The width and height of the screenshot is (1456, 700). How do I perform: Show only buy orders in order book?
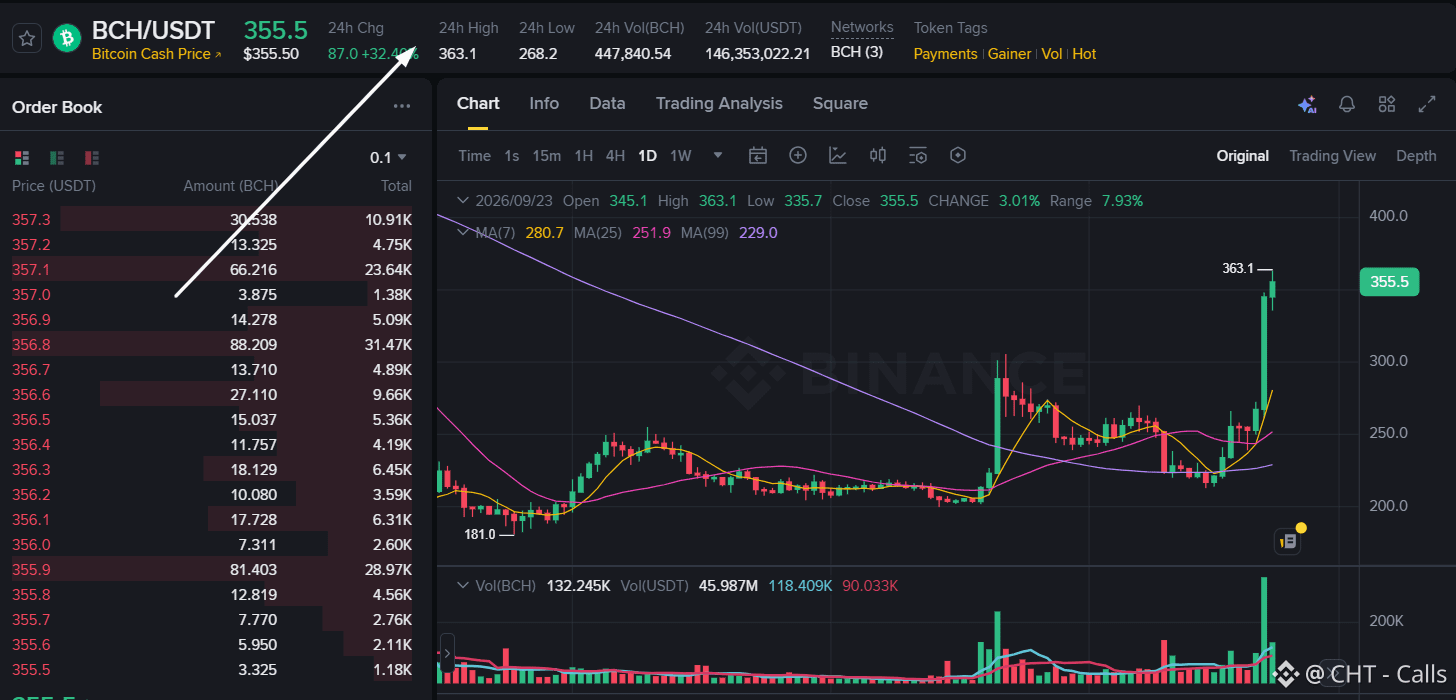pos(57,158)
